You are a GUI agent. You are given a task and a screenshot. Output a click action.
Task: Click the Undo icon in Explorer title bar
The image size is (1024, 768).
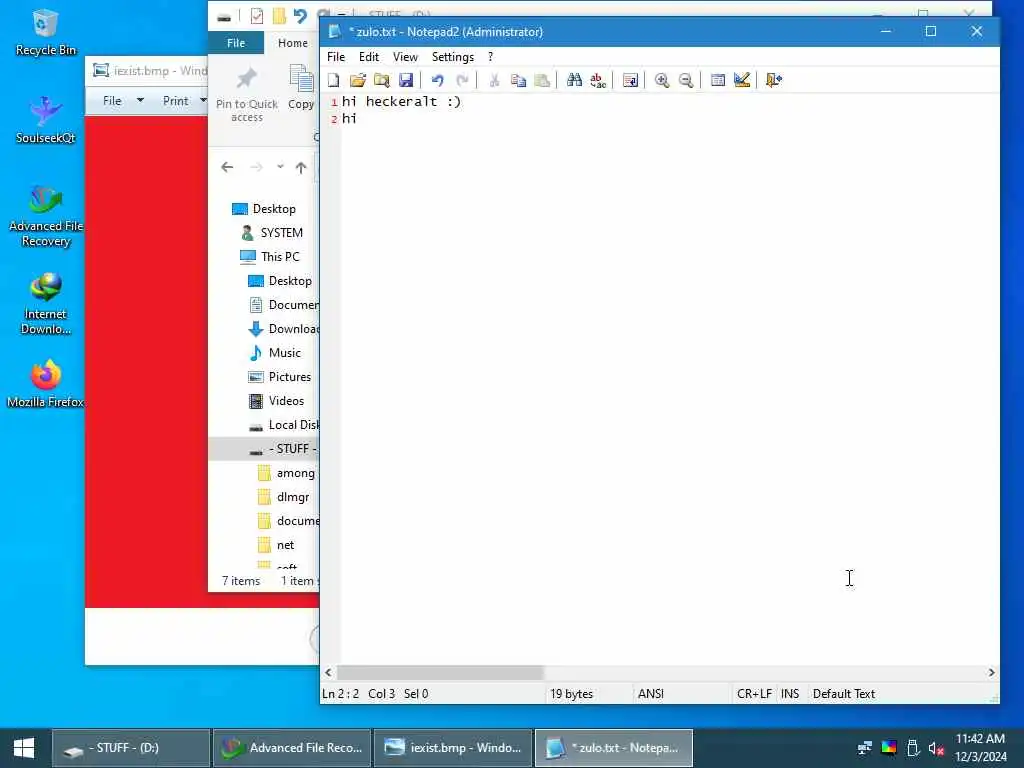tap(300, 16)
